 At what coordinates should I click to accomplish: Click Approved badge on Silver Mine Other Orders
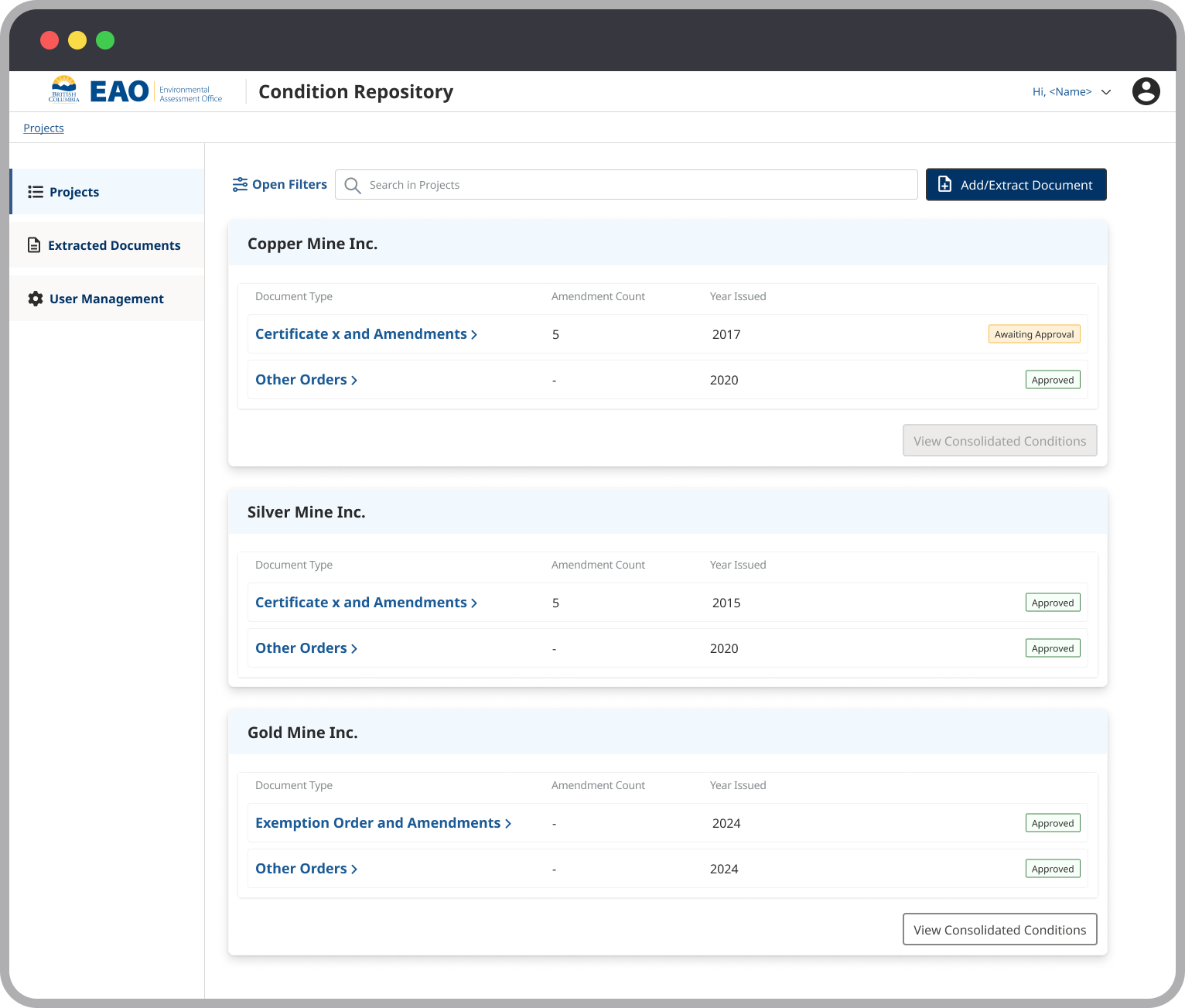click(x=1053, y=648)
